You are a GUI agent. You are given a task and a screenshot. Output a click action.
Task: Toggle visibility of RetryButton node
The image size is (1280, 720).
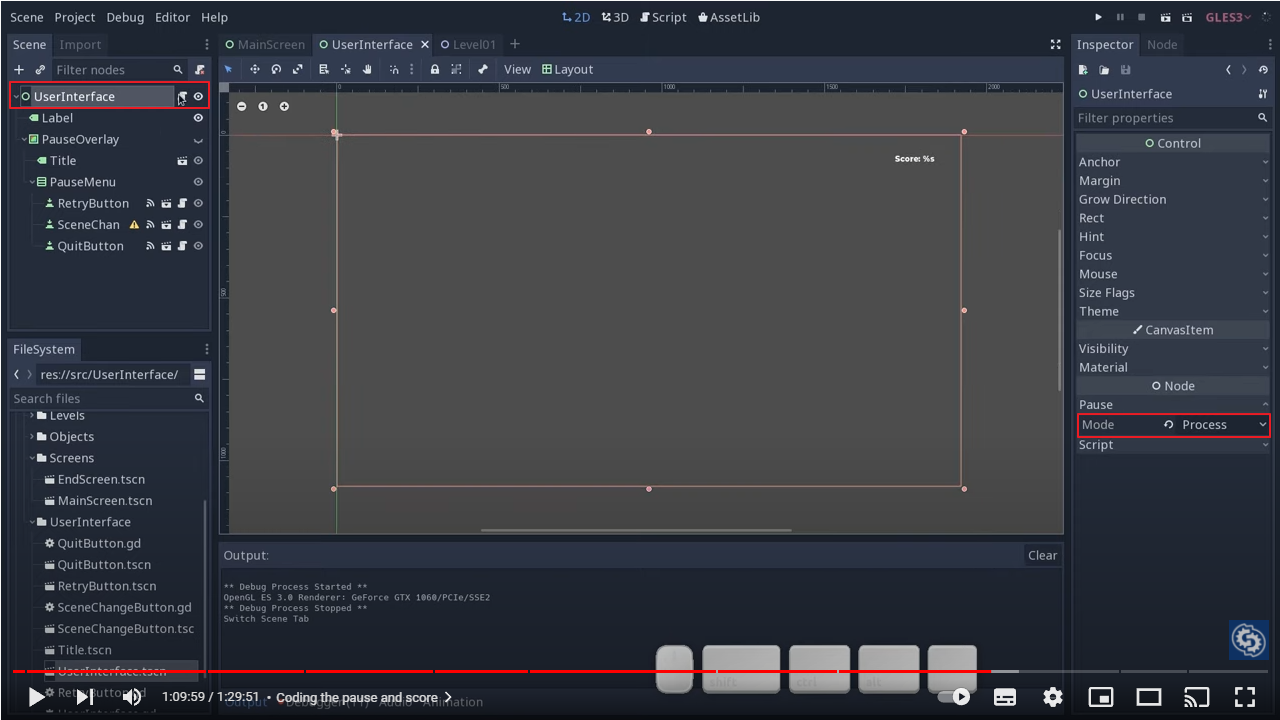tap(198, 203)
